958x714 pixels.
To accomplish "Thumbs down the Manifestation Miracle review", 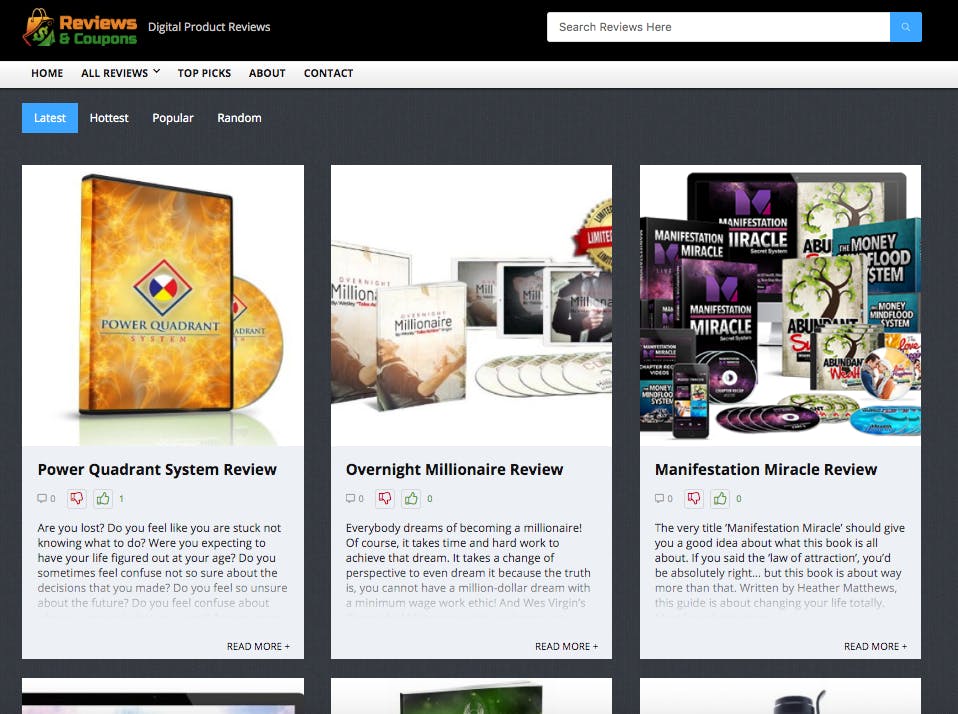I will [695, 498].
